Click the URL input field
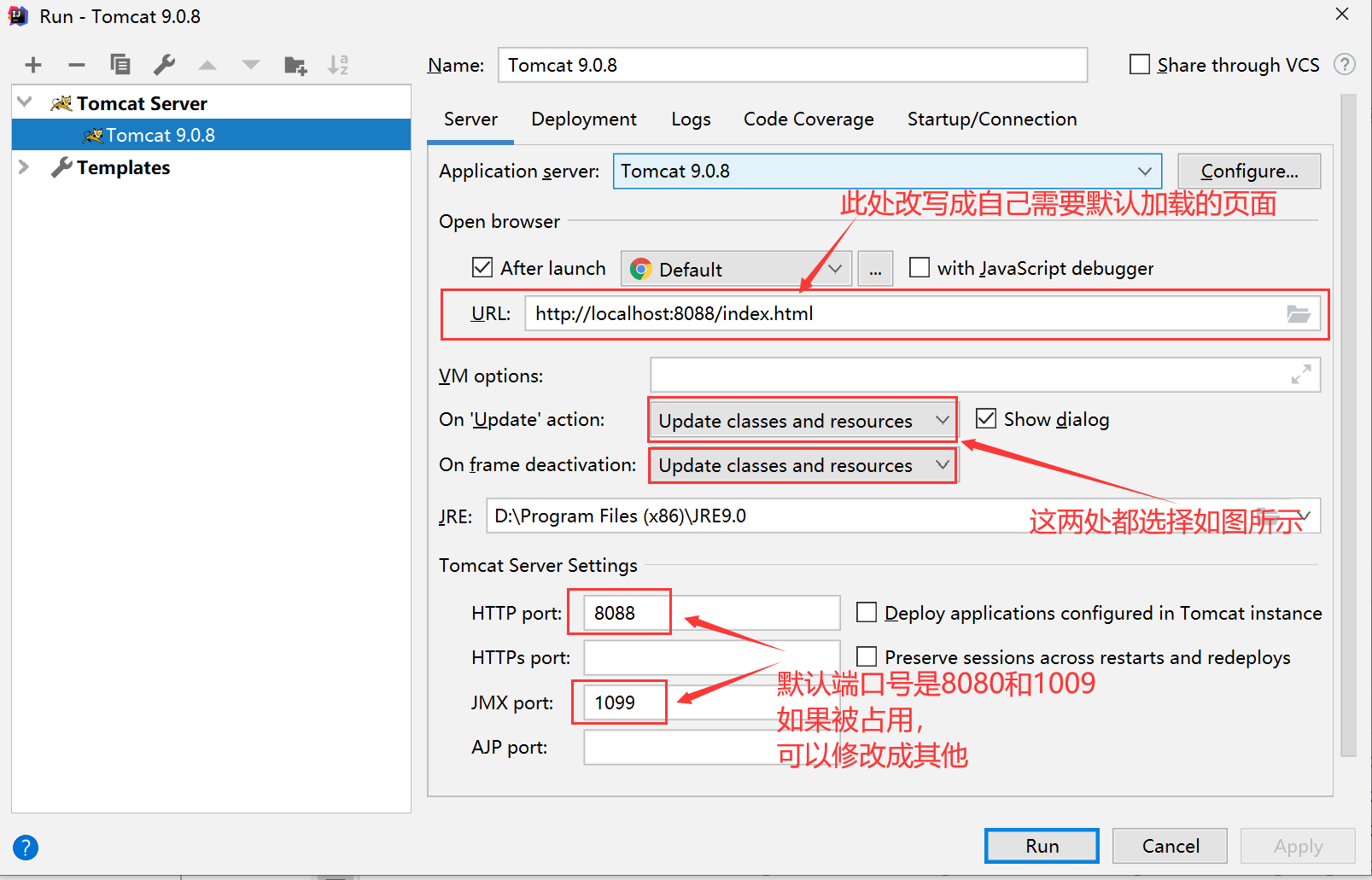 pos(922,314)
